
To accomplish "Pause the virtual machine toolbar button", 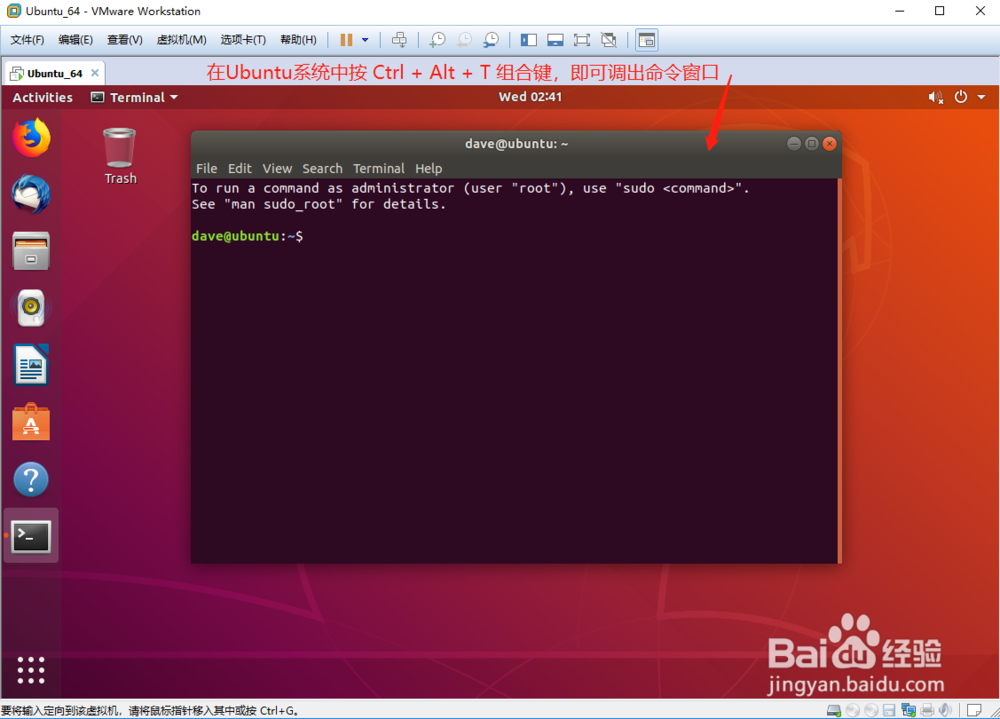I will point(346,40).
